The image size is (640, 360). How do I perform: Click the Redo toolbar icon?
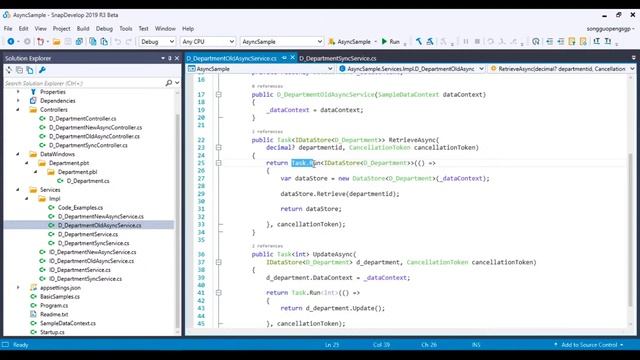click(x=129, y=42)
